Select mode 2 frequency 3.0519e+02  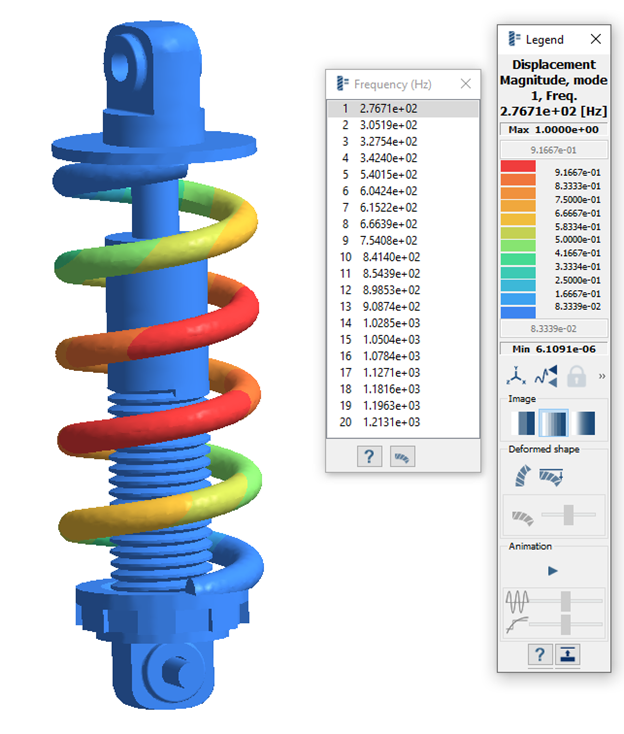pos(403,125)
